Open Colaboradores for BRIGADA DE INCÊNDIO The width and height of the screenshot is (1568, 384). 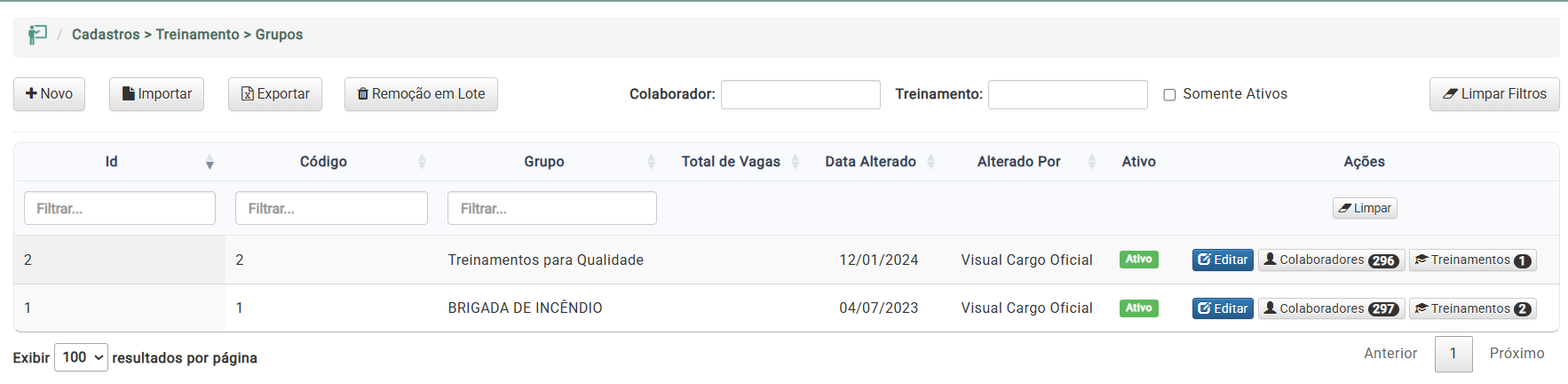tap(1330, 308)
